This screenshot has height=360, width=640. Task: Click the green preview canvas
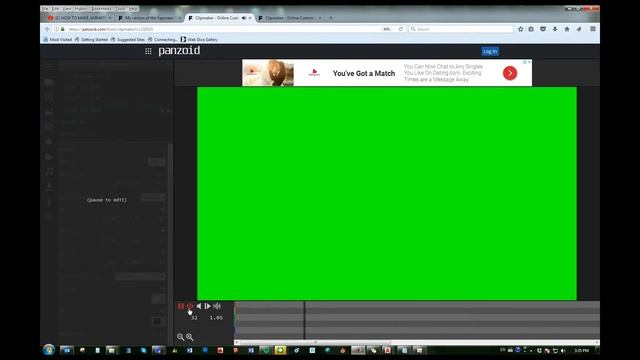(x=387, y=193)
